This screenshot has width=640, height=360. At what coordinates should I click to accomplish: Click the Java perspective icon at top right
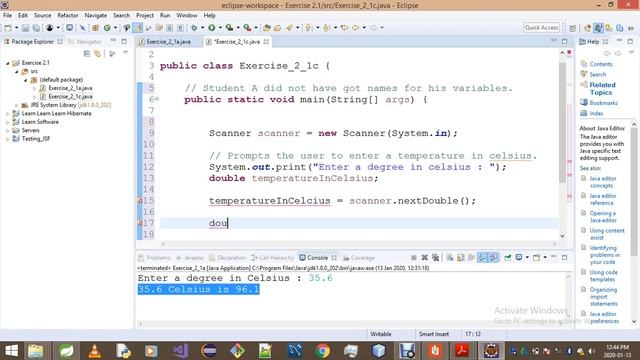598,28
